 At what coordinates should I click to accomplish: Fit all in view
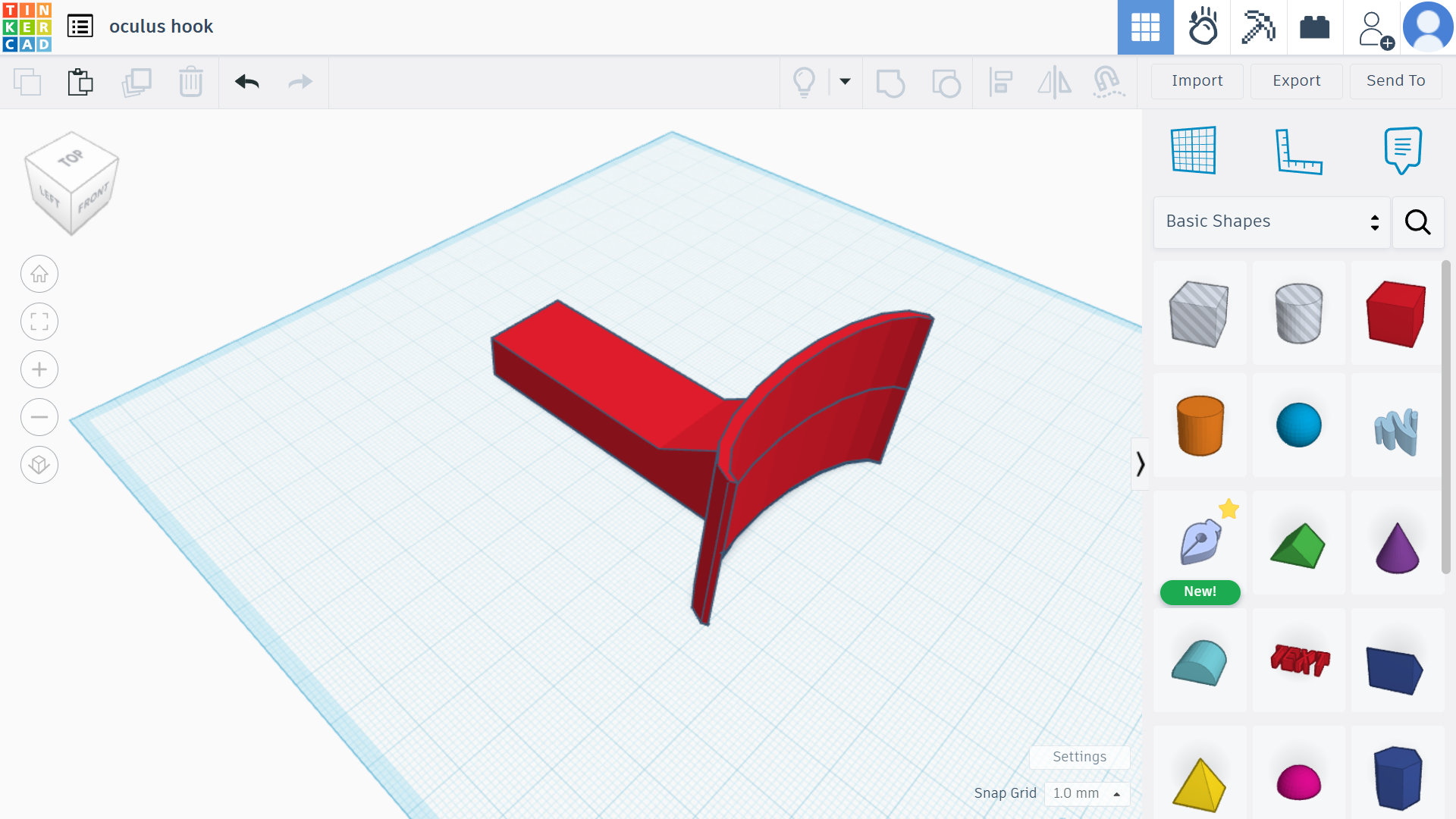[x=39, y=322]
